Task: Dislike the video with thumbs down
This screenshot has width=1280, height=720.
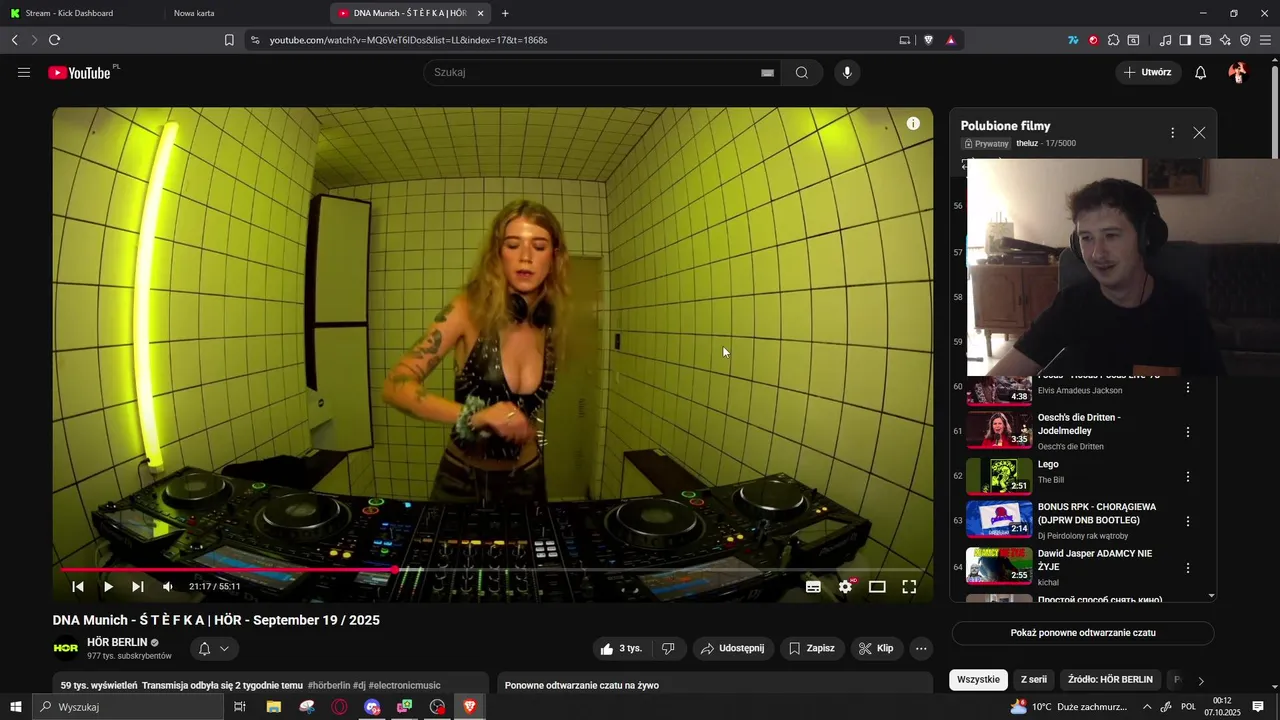Action: [x=668, y=648]
